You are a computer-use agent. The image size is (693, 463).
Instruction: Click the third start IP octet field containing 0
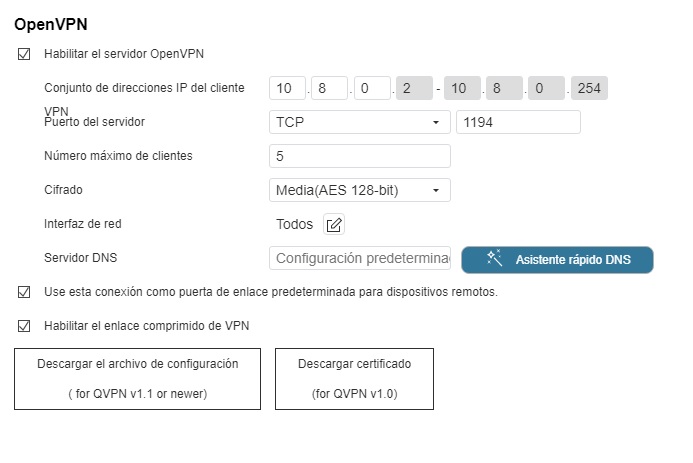click(x=369, y=88)
